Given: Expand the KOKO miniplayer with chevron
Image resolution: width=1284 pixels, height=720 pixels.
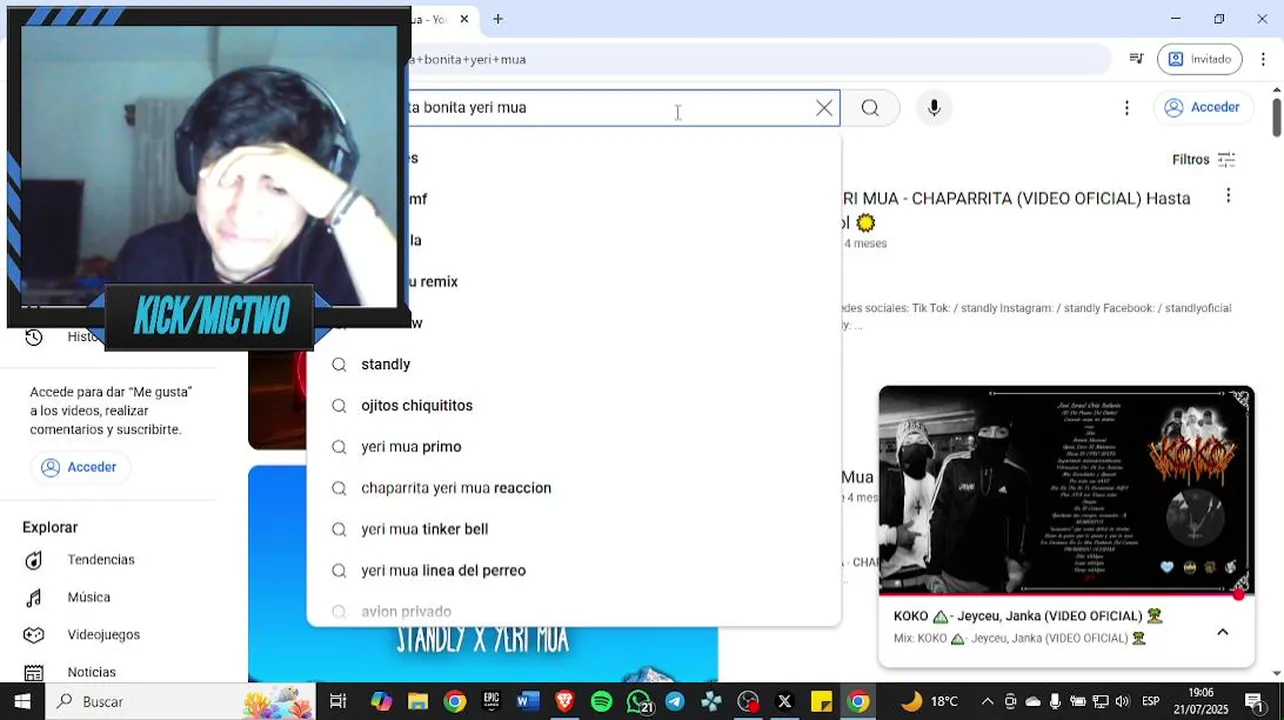Looking at the screenshot, I should point(1222,632).
